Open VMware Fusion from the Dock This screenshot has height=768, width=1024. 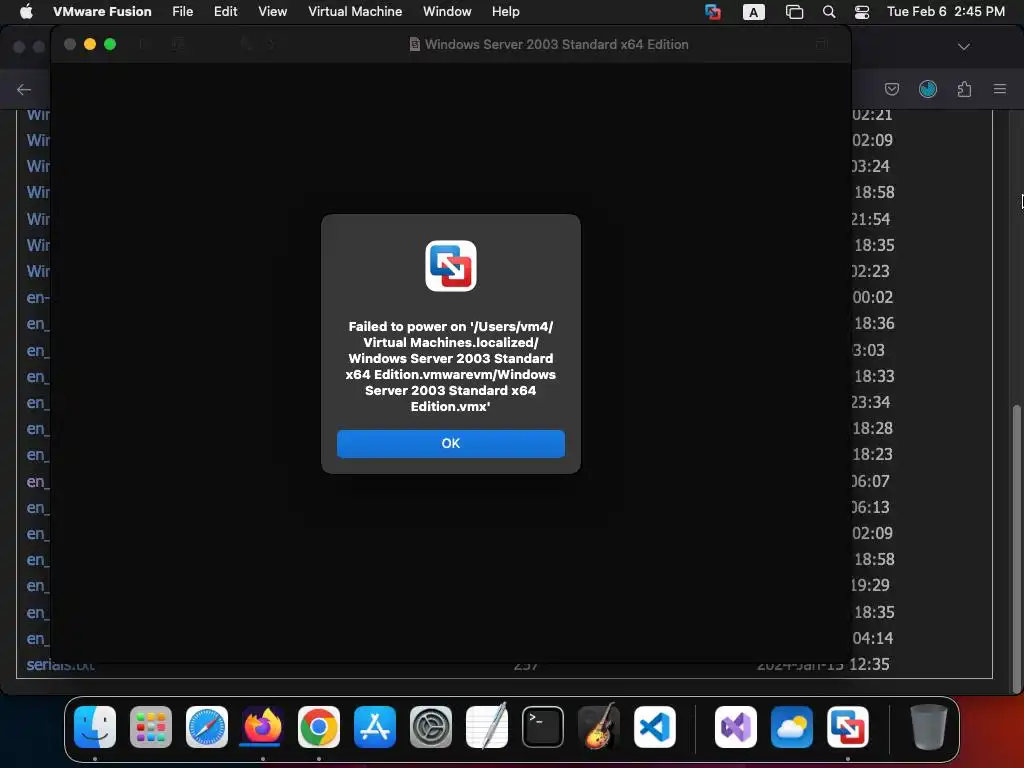point(848,727)
